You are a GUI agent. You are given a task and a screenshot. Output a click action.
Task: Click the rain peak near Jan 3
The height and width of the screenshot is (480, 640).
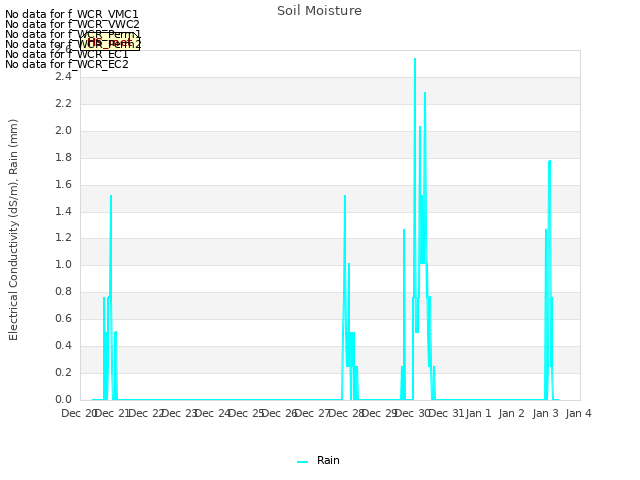pos(549,162)
